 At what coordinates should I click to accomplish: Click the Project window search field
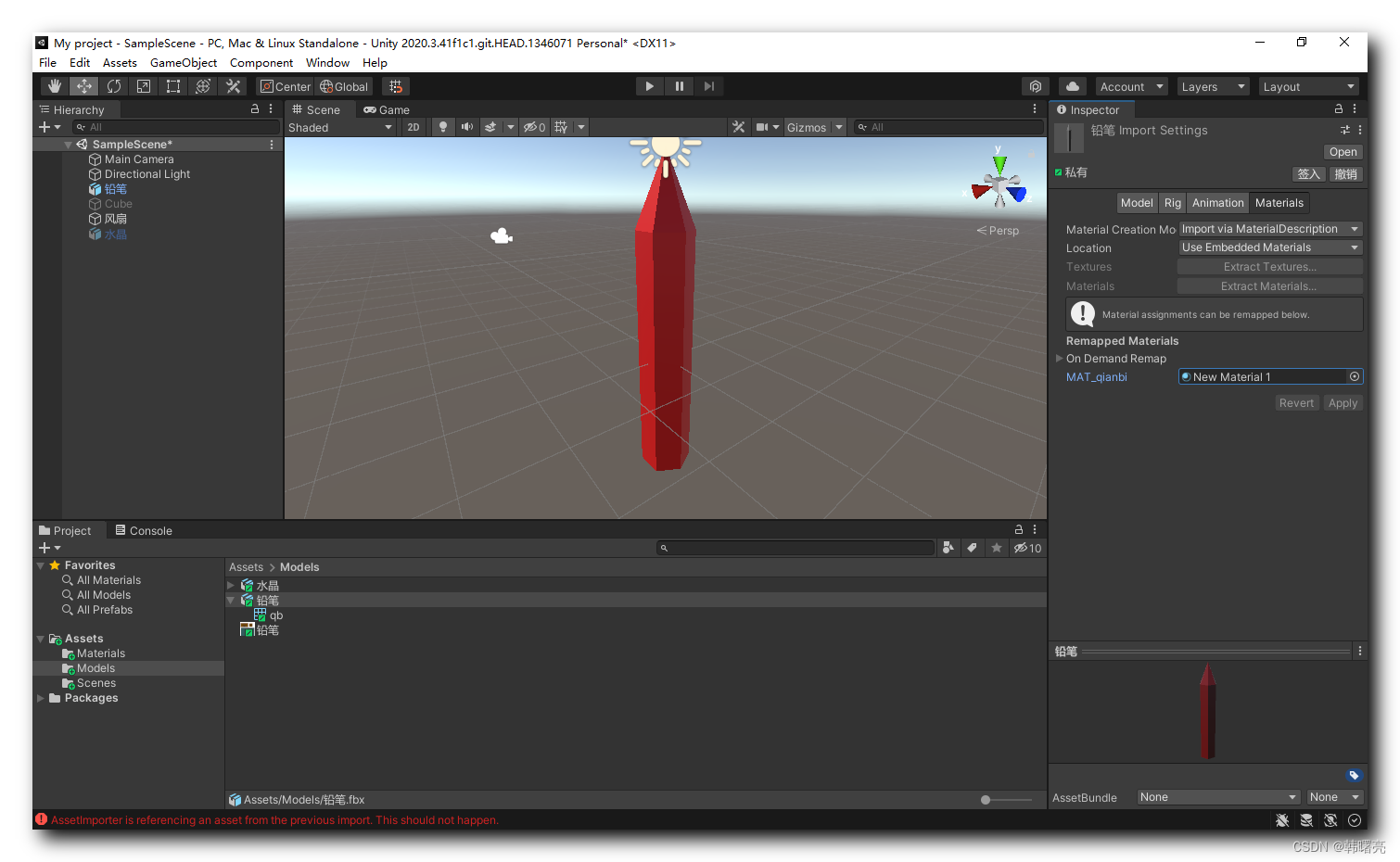click(x=795, y=547)
